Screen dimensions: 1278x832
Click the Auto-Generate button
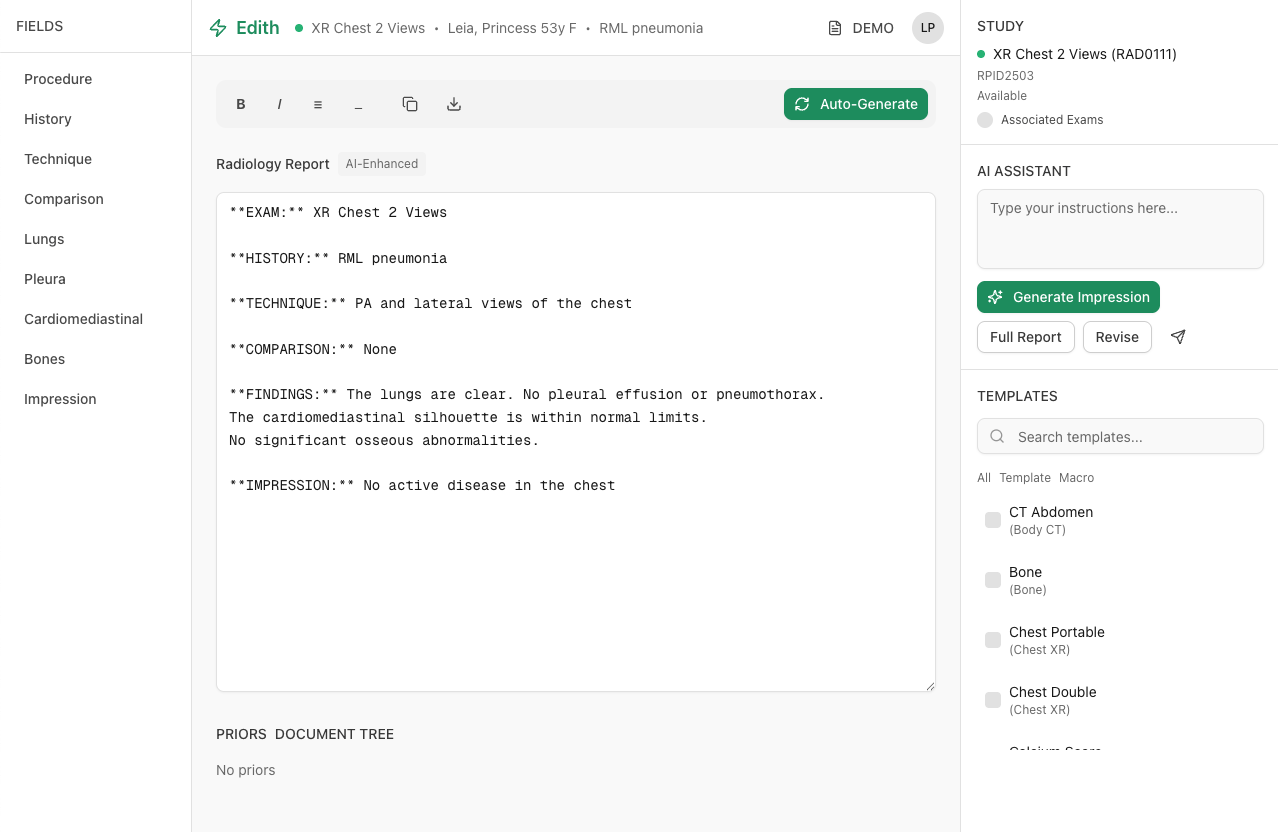point(855,104)
